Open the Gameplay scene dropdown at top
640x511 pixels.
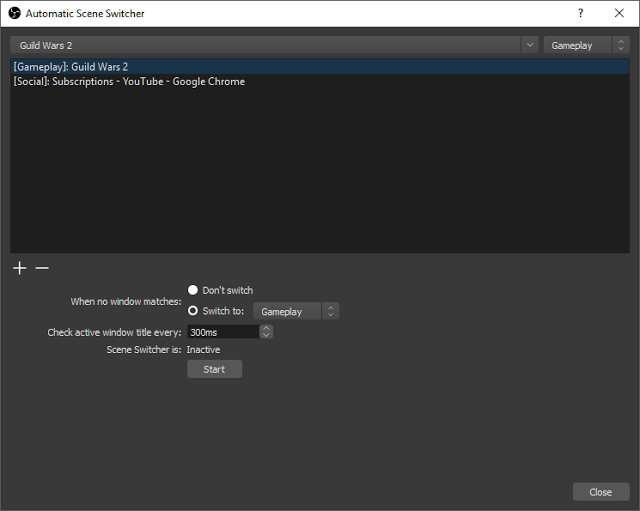586,45
